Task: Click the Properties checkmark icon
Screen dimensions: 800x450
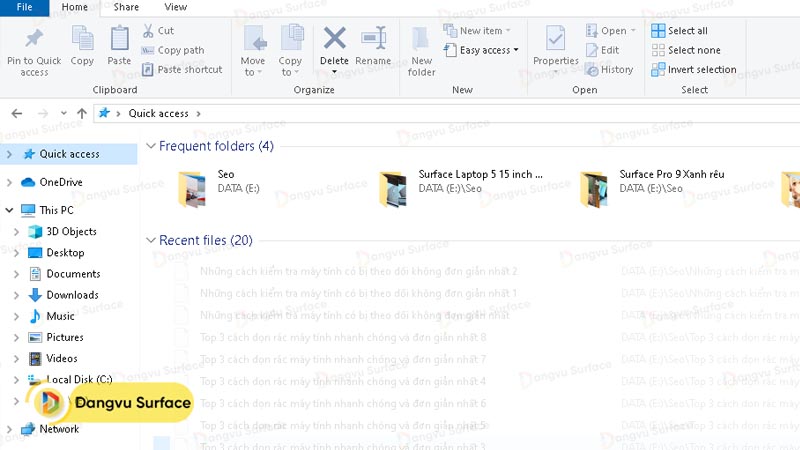Action: pos(556,38)
